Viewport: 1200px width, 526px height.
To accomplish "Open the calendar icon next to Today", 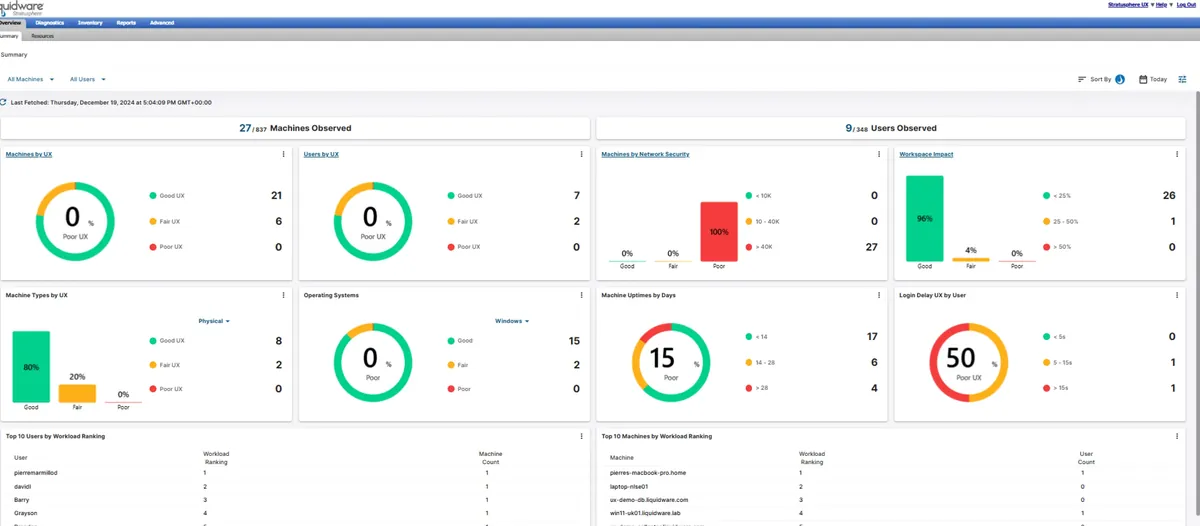I will click(1143, 79).
